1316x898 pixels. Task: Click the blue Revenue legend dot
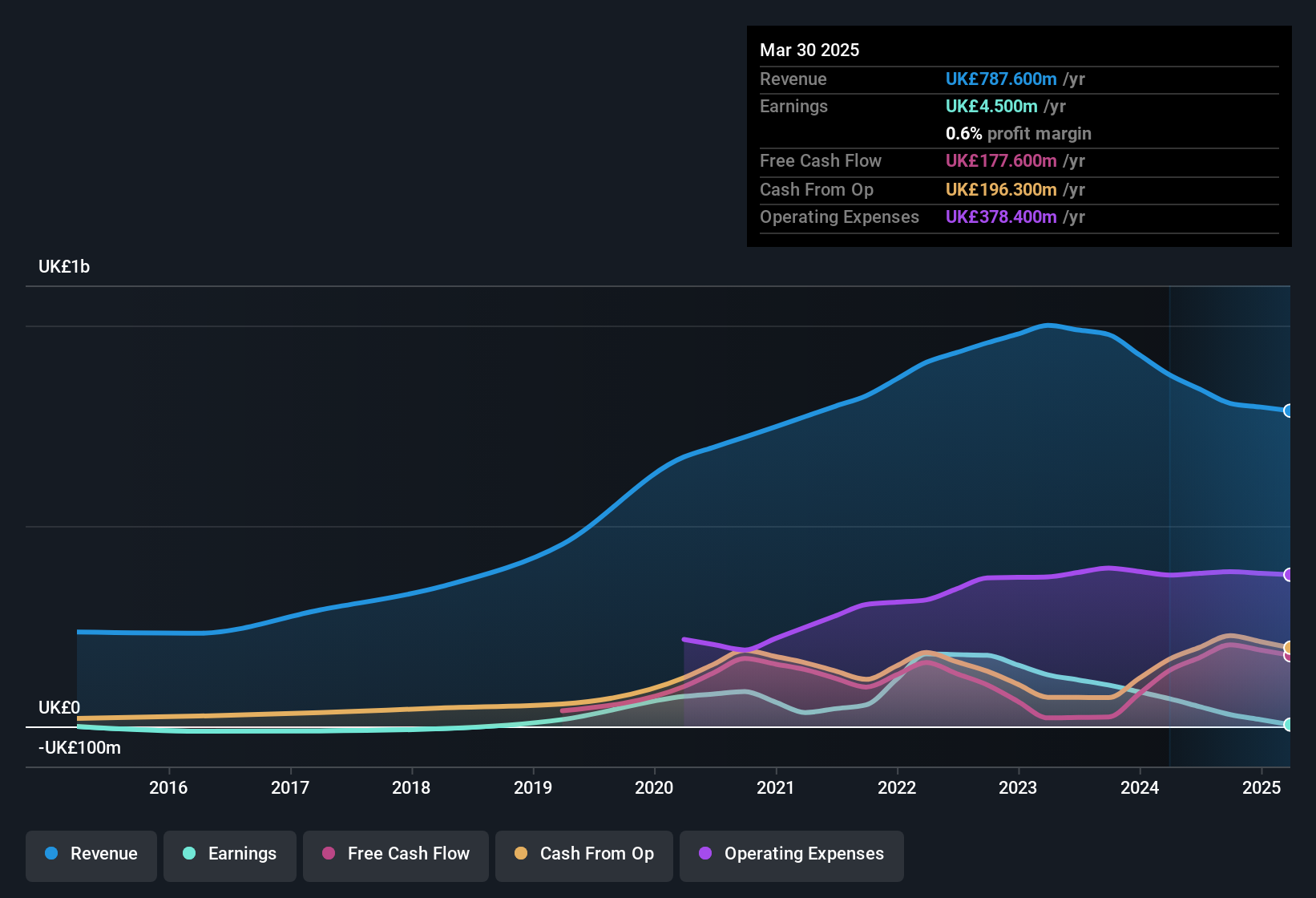click(x=51, y=854)
